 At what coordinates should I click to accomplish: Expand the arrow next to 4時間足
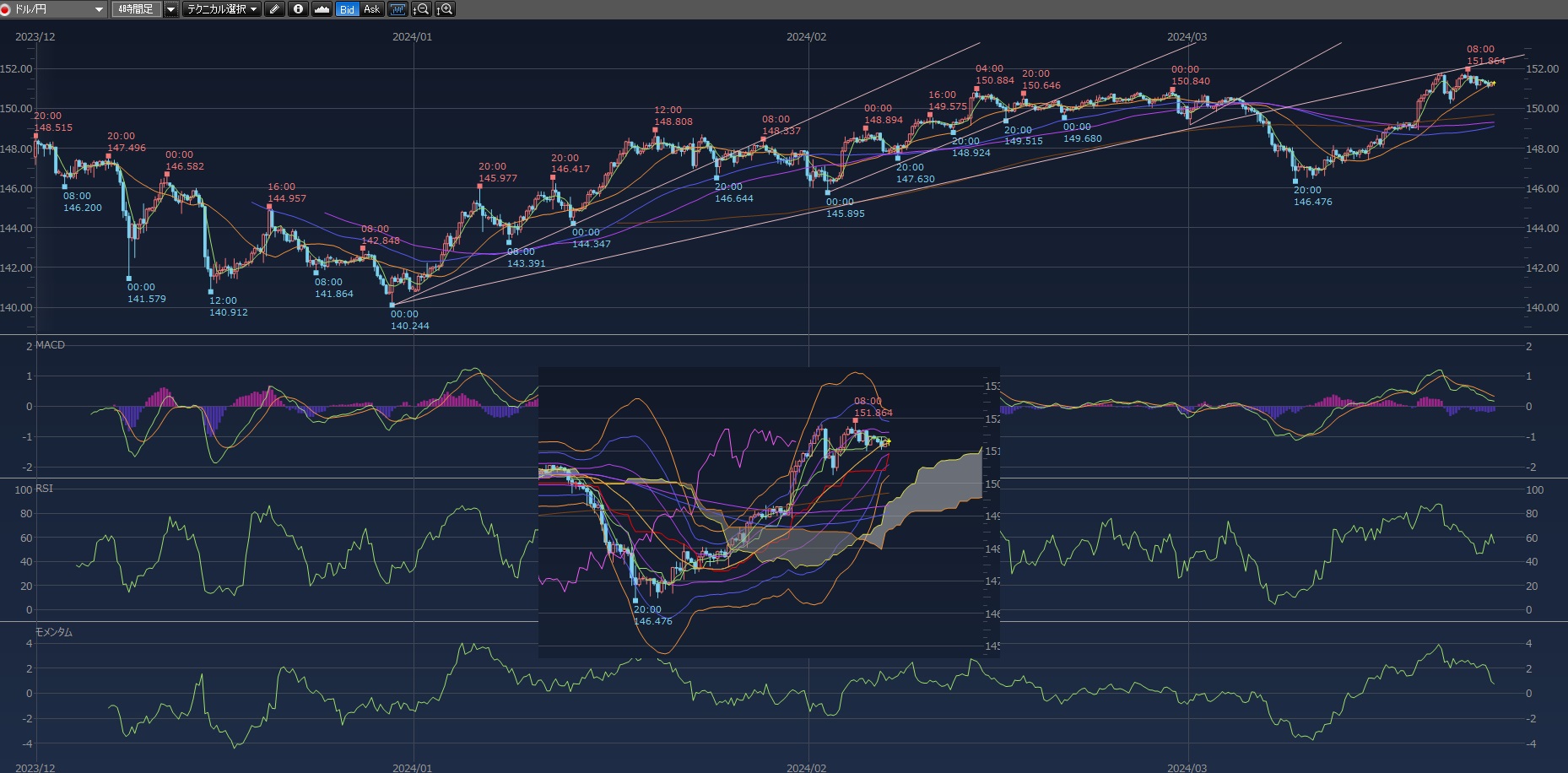click(171, 9)
